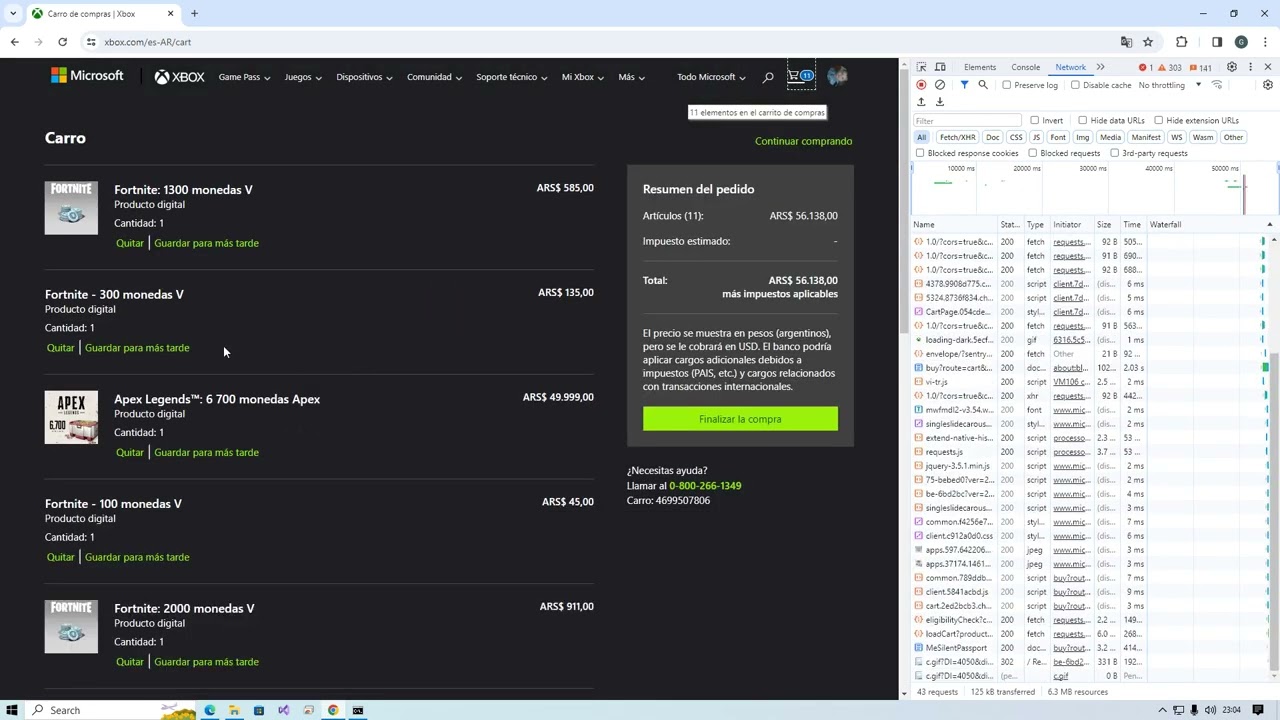Open DevTools settings gear
Image resolution: width=1280 pixels, height=720 pixels.
click(1232, 67)
